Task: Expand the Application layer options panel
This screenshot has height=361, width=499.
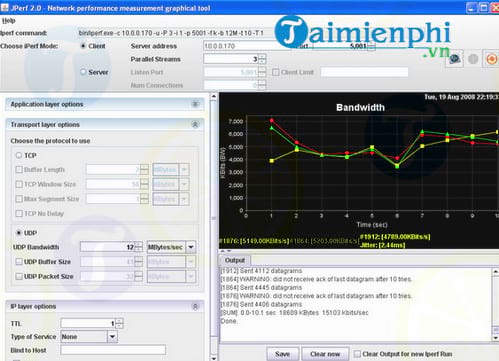Action: click(x=195, y=104)
